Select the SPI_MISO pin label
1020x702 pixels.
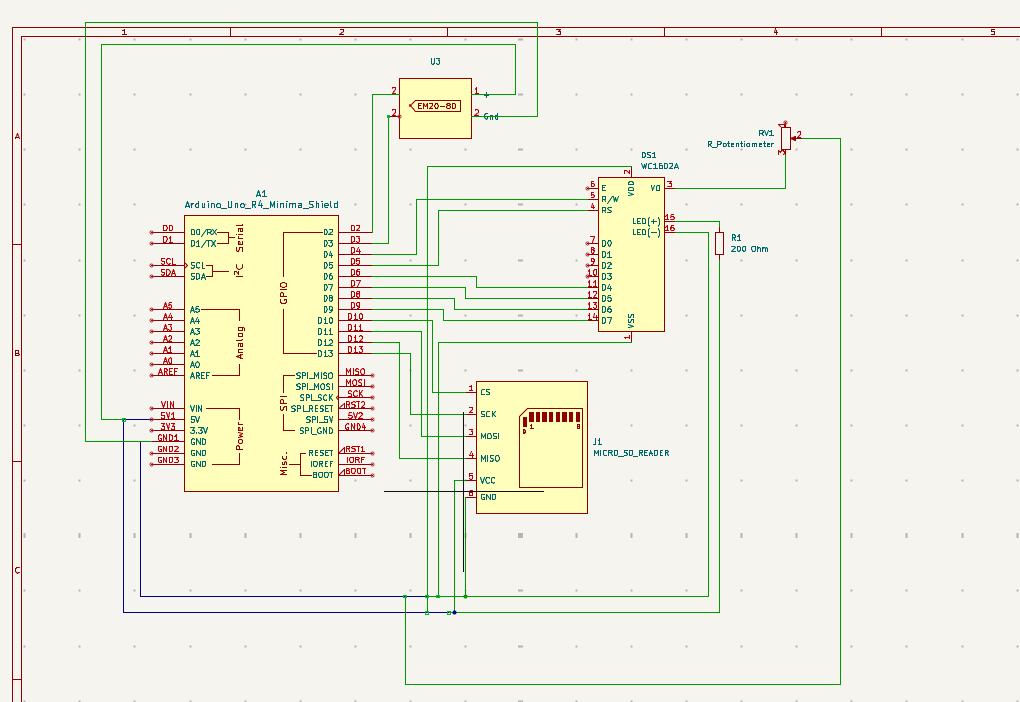pos(314,375)
